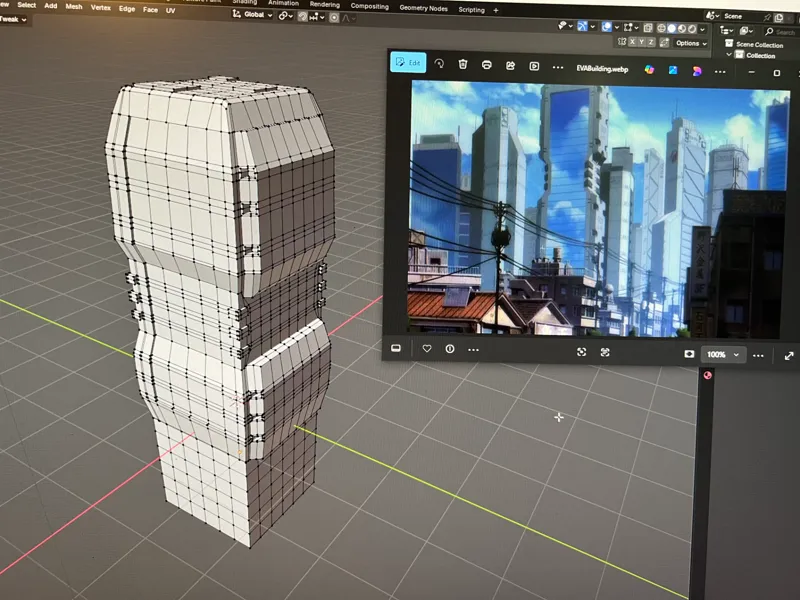This screenshot has width=800, height=600.
Task: Click the icon left of the 100% zoom box
Action: [x=689, y=354]
